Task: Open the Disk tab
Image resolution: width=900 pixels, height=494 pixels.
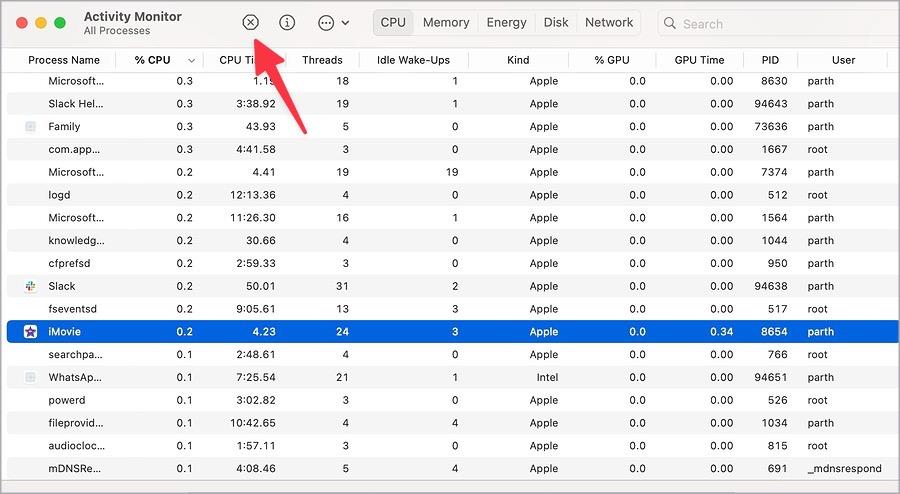Action: (556, 22)
